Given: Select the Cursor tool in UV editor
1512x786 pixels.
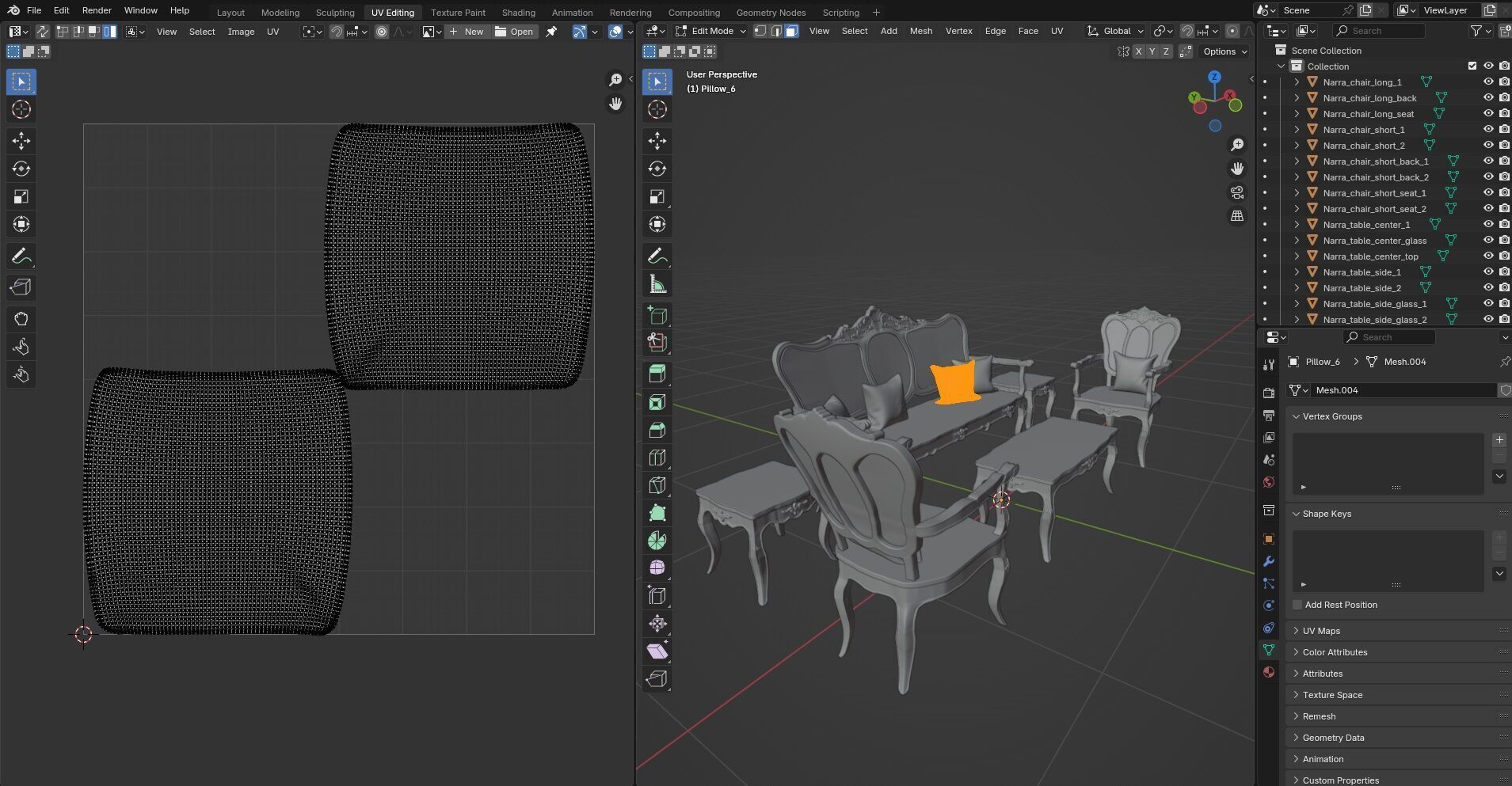Looking at the screenshot, I should pyautogui.click(x=21, y=109).
